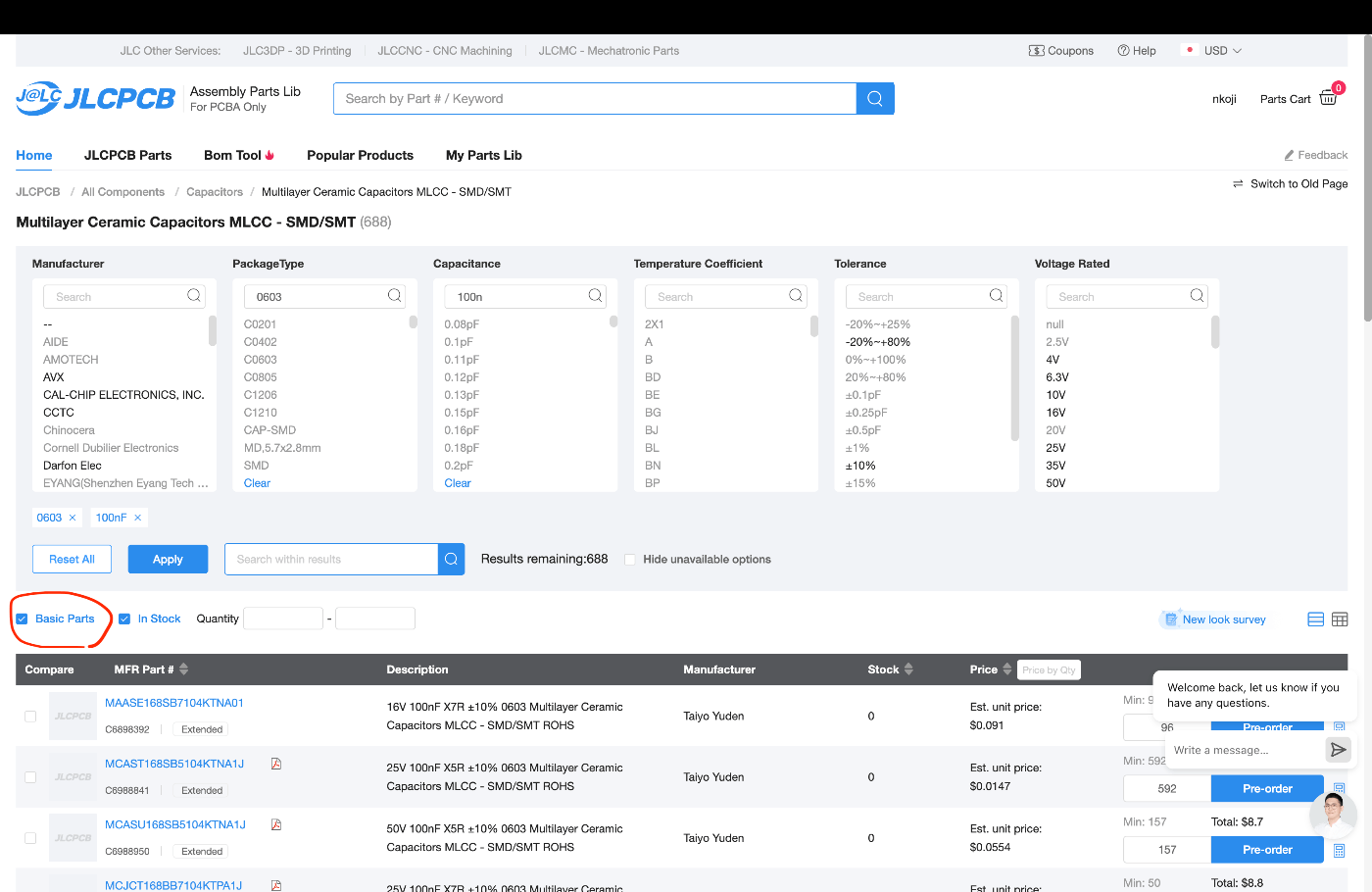Select the ±10% tolerance option
Image resolution: width=1372 pixels, height=892 pixels.
860,466
